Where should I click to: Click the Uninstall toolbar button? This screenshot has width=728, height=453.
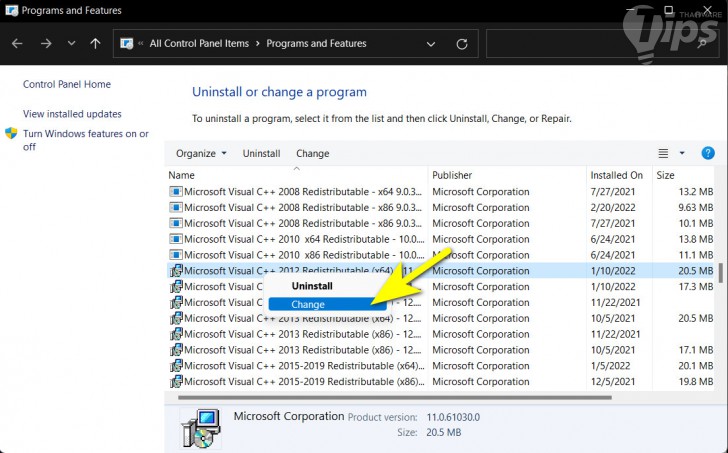(x=261, y=154)
